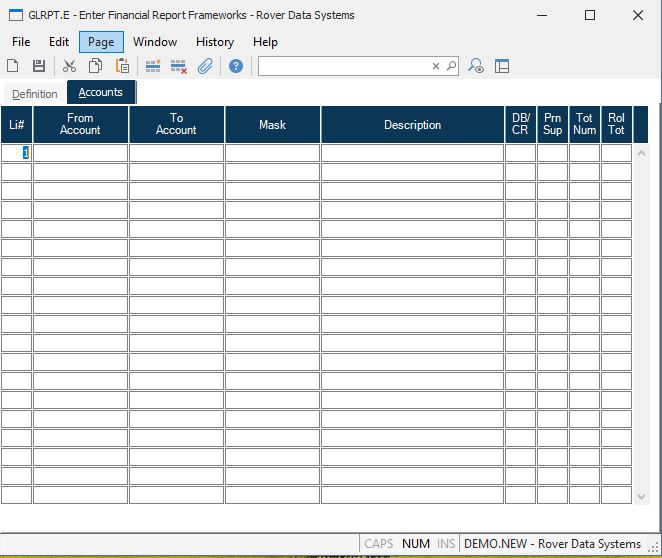
Task: Select the Accounts tab
Action: point(101,93)
